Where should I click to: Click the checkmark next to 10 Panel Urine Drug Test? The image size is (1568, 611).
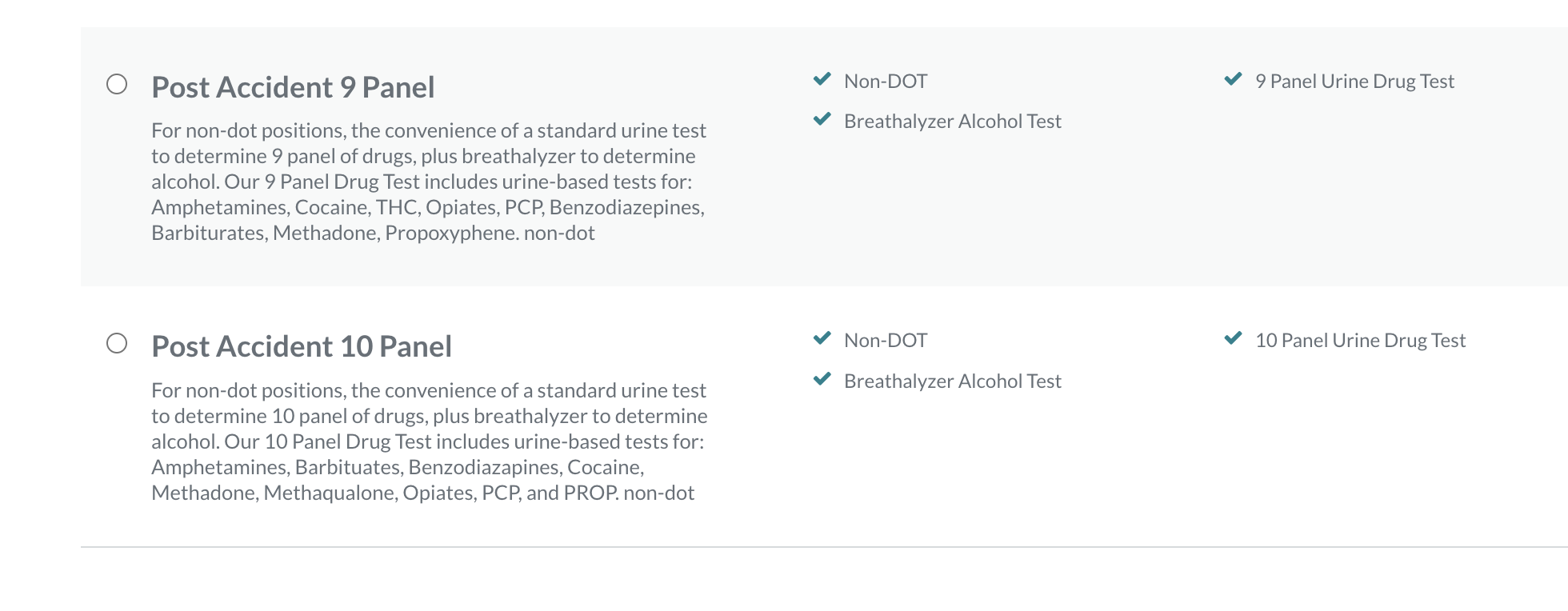[1233, 338]
